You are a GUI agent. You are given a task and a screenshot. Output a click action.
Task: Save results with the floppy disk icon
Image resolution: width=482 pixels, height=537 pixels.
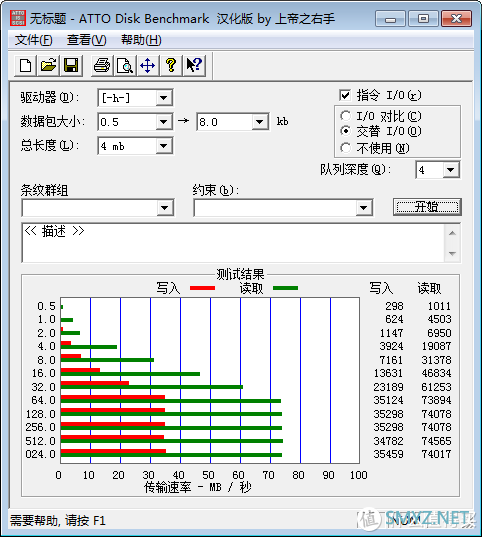[71, 65]
